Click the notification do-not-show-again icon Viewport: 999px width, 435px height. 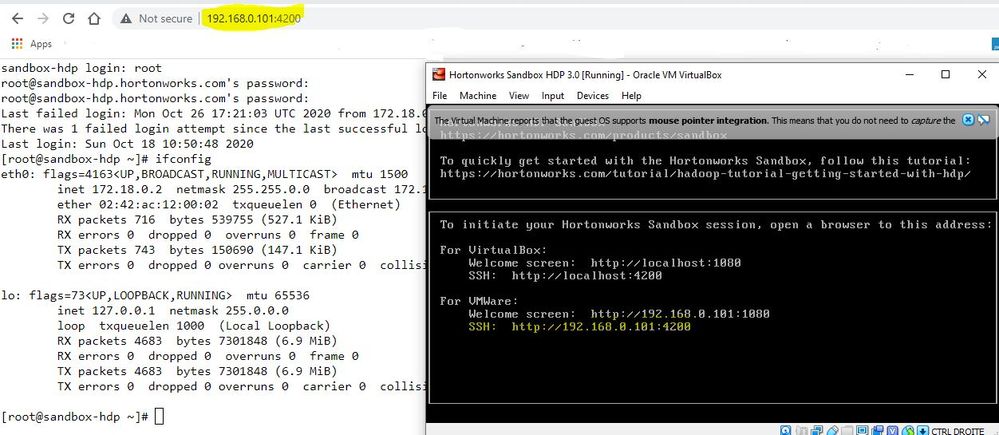[x=984, y=120]
